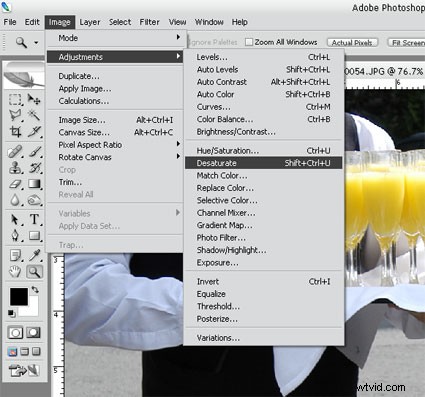Select the Brush tool
The width and height of the screenshot is (425, 397).
point(34,152)
